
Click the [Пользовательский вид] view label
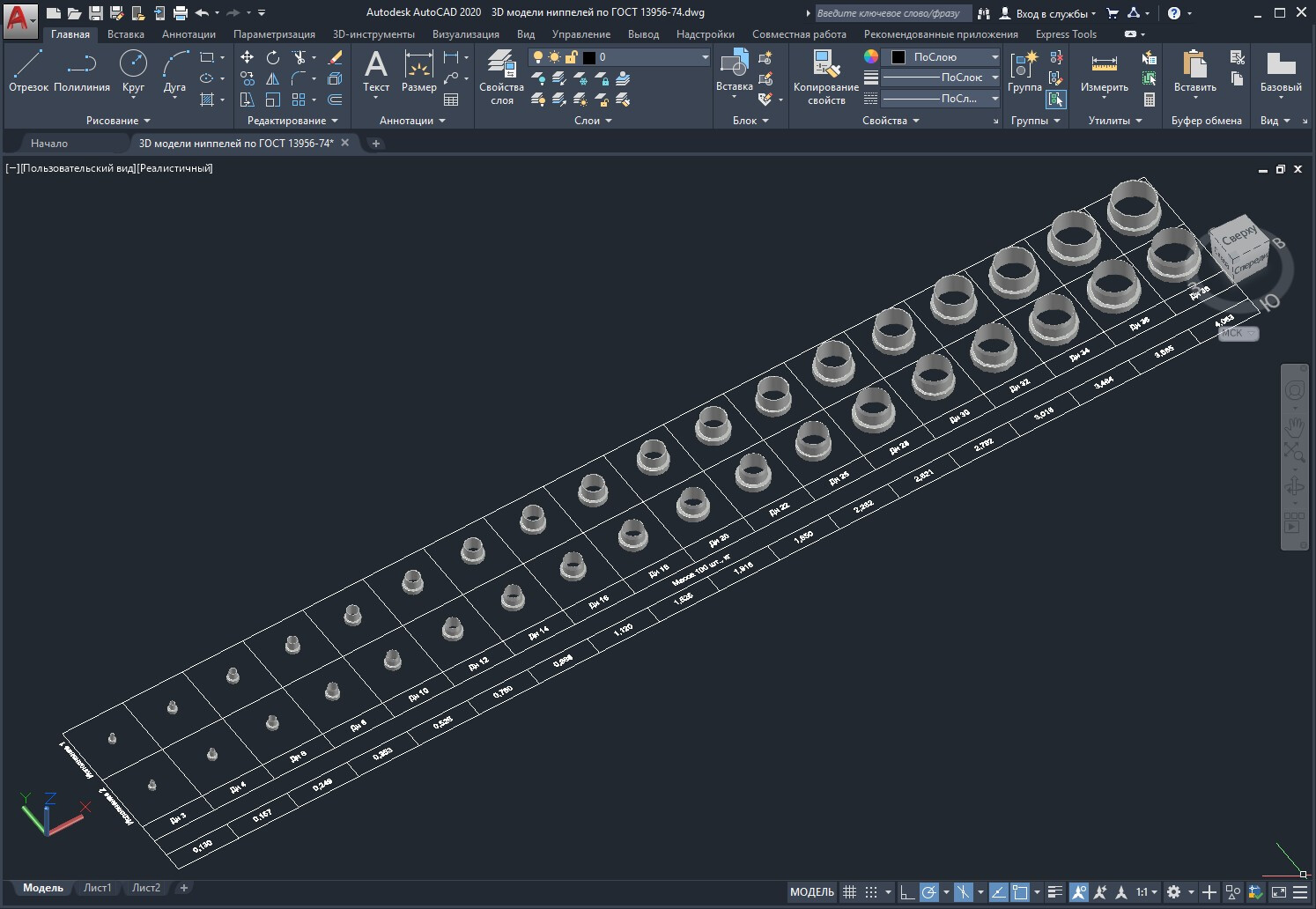coord(78,168)
